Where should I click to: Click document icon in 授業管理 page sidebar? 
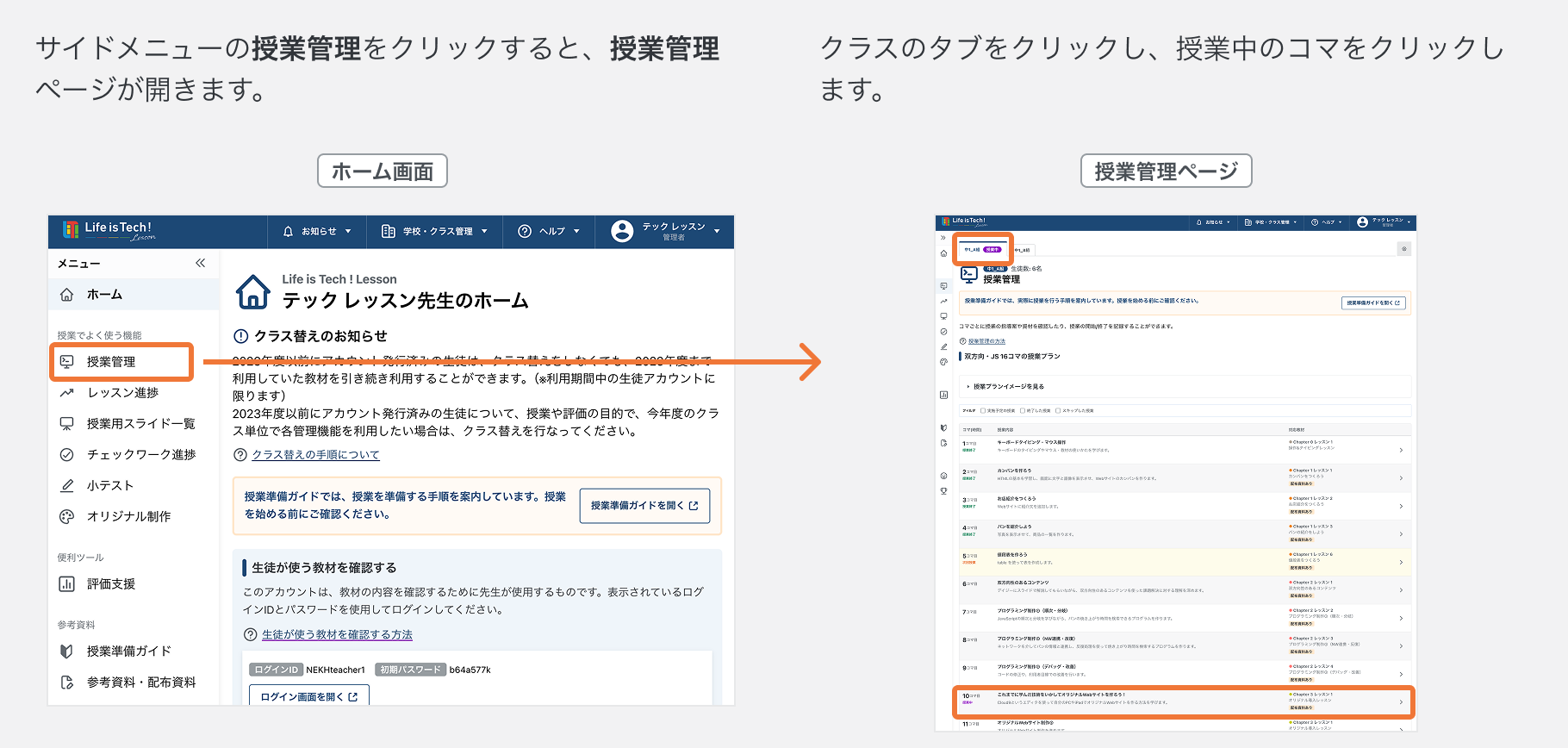pos(943,443)
